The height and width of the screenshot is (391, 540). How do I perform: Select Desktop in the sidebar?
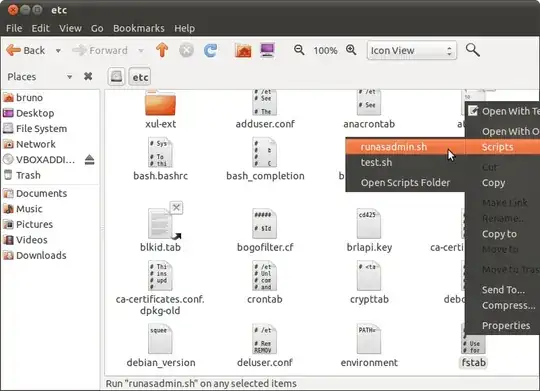(x=50, y=113)
